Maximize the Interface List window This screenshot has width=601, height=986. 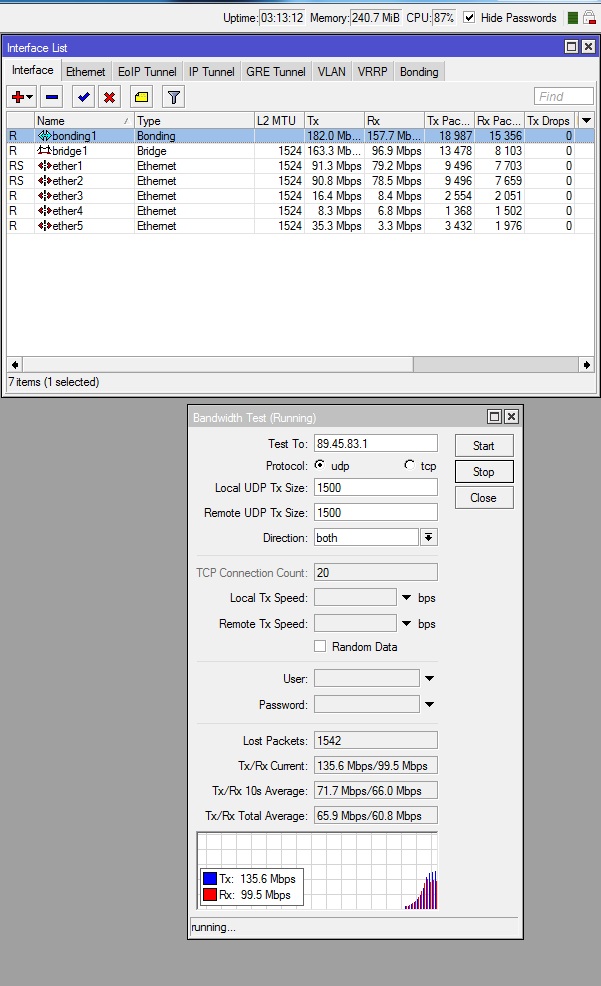click(x=571, y=47)
